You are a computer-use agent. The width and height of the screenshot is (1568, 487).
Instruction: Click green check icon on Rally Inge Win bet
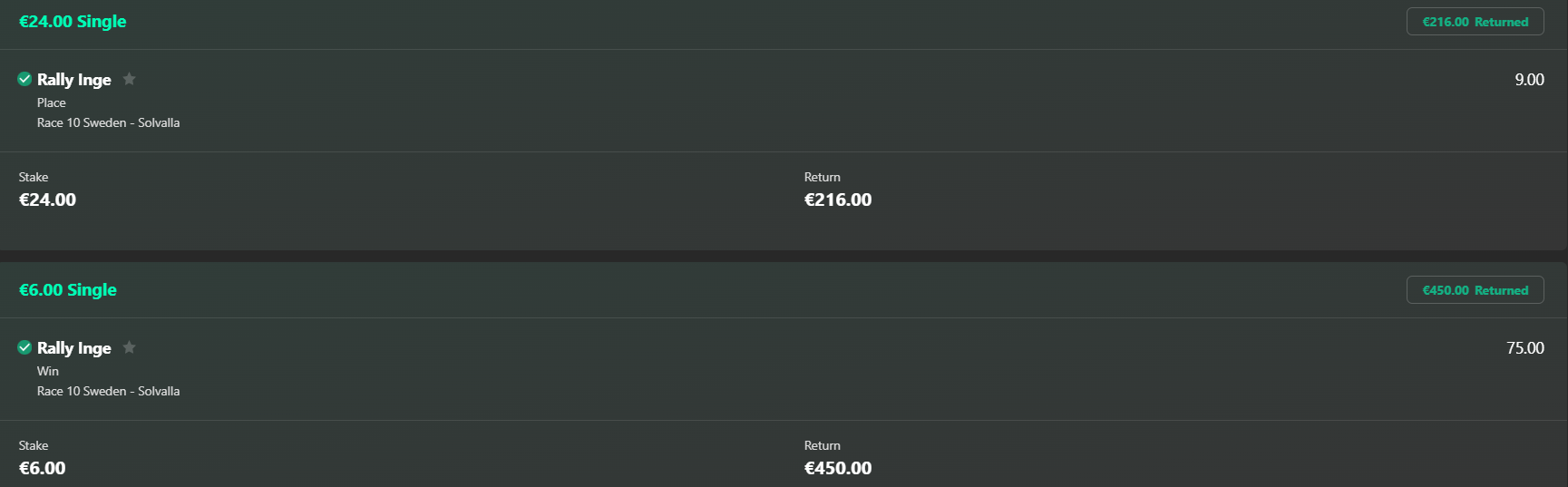point(24,347)
